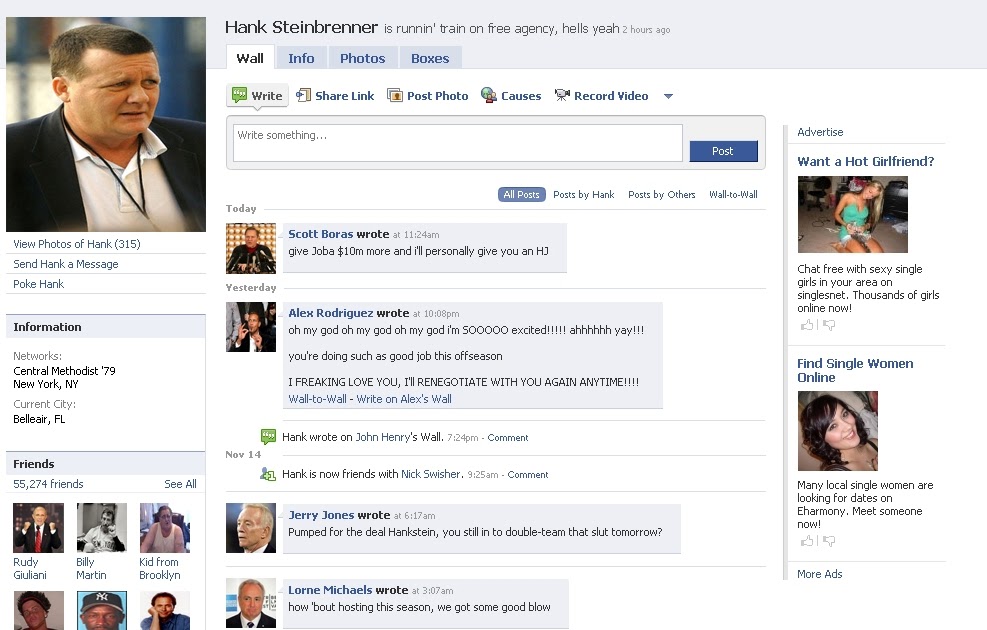Thumbs down the Find Single Women ad
Image resolution: width=987 pixels, height=630 pixels.
829,541
